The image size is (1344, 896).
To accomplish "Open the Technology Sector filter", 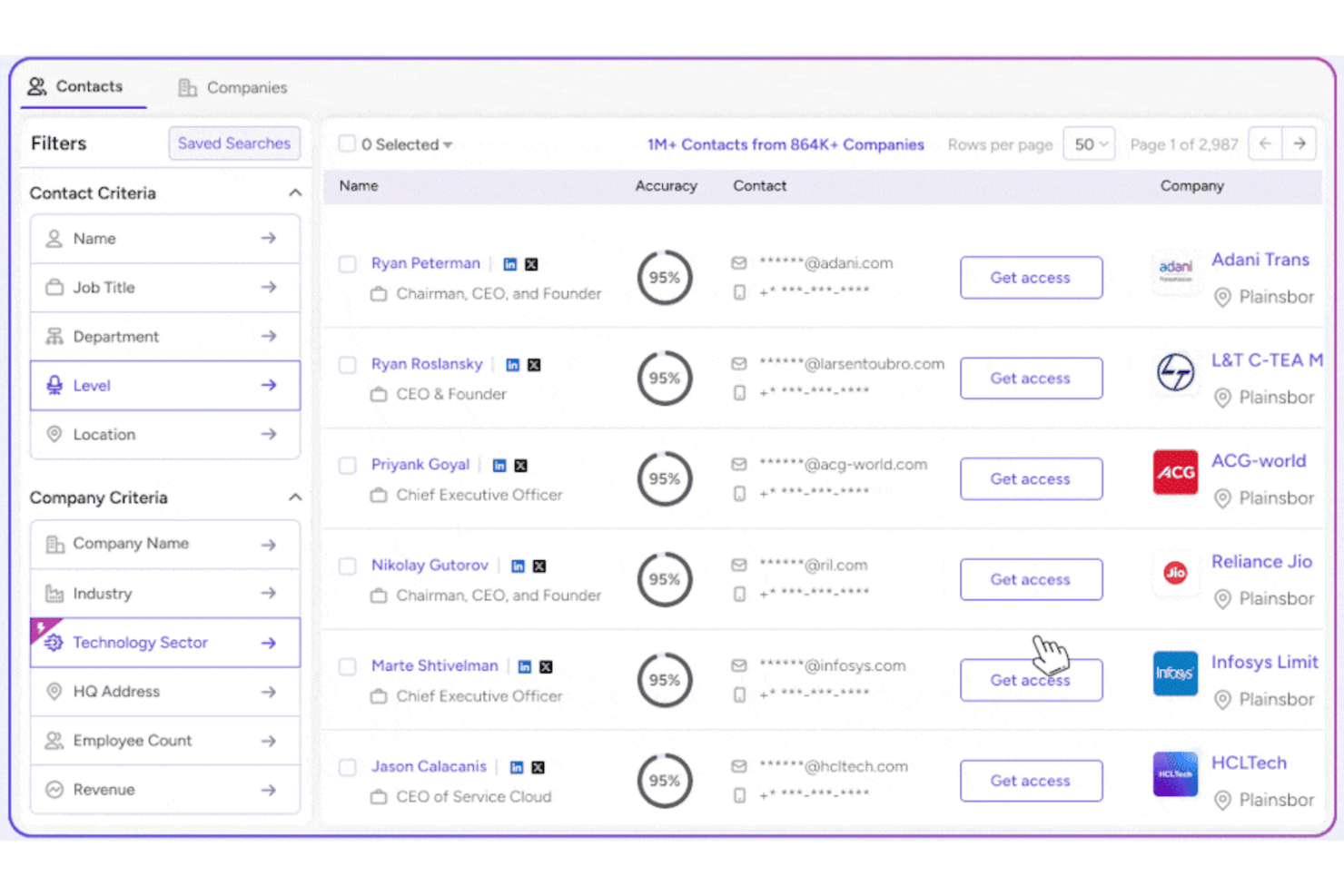I will tap(164, 643).
